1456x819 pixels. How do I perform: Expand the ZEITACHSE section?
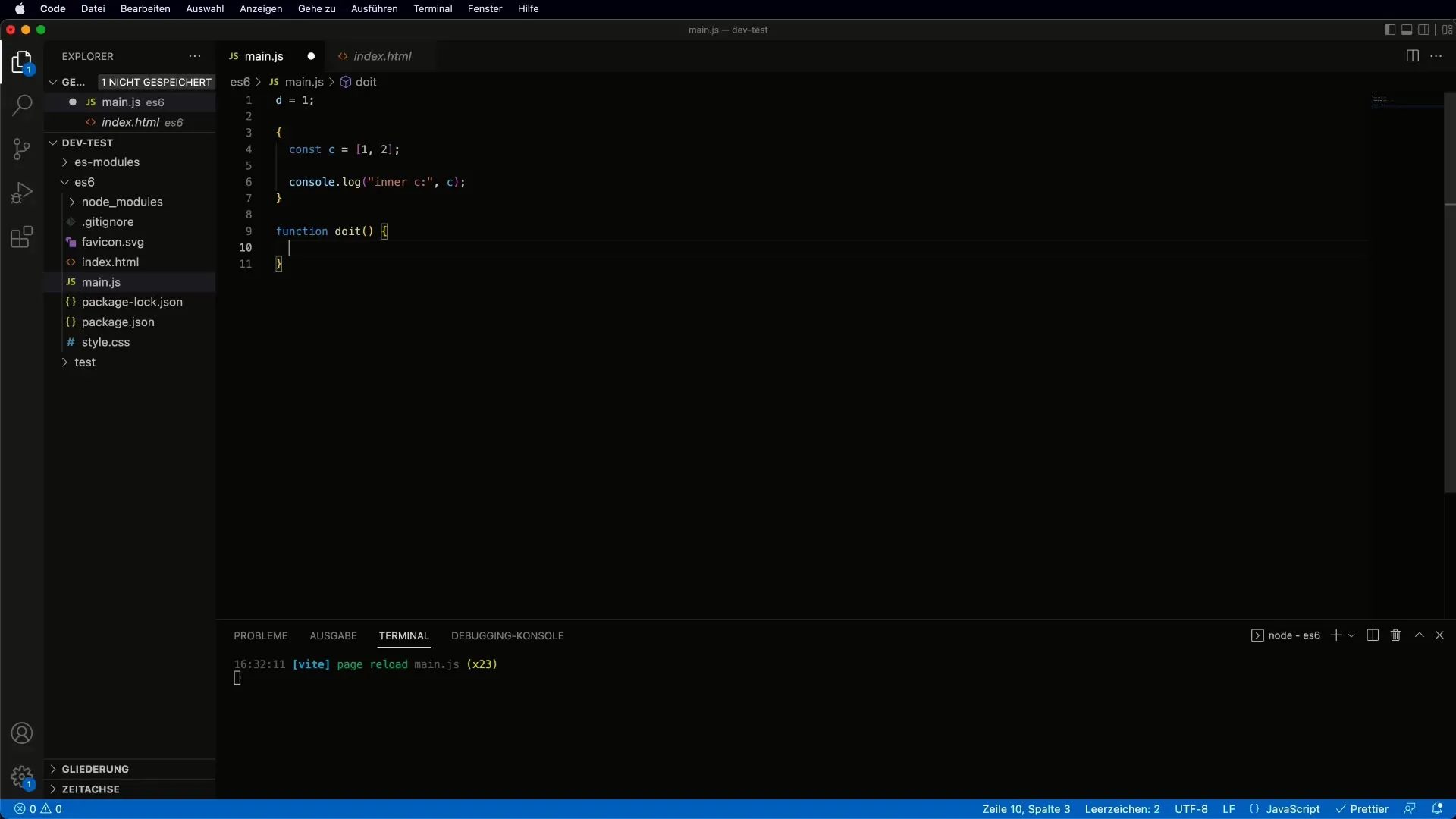90,789
